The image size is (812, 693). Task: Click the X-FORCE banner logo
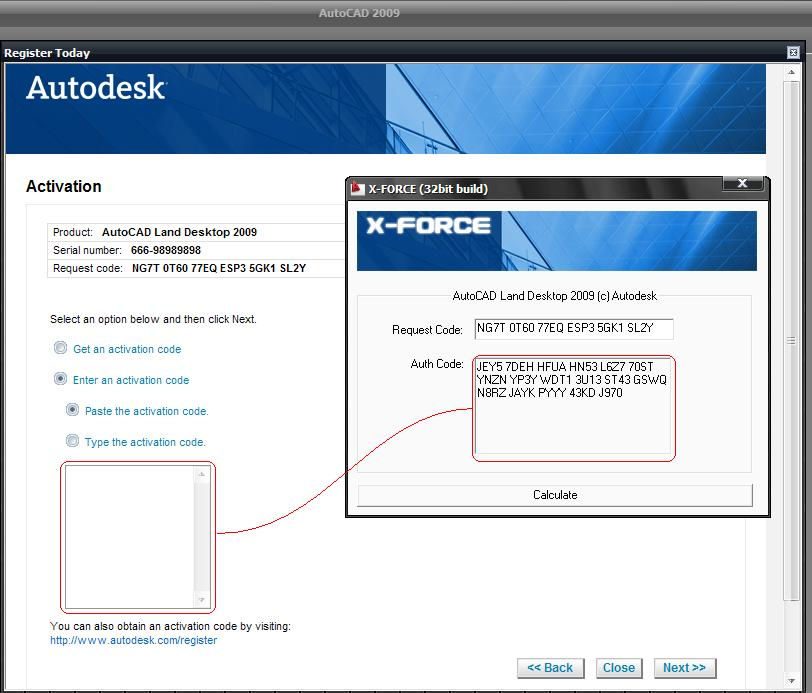coord(428,226)
